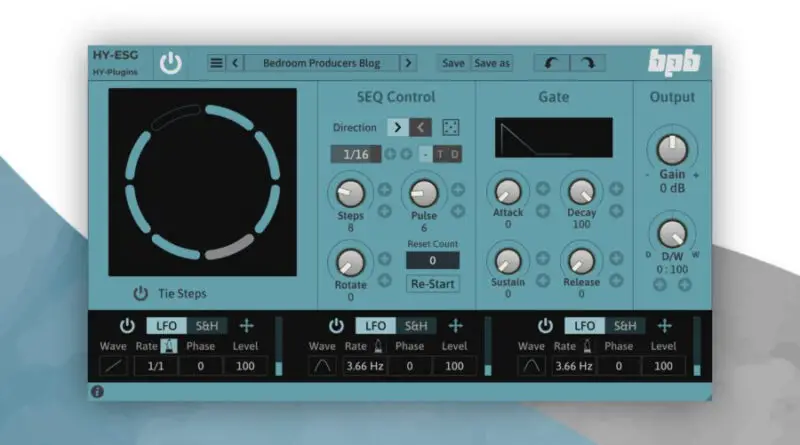Click left modulation slot under D/W
The height and width of the screenshot is (445, 800).
pyautogui.click(x=660, y=285)
